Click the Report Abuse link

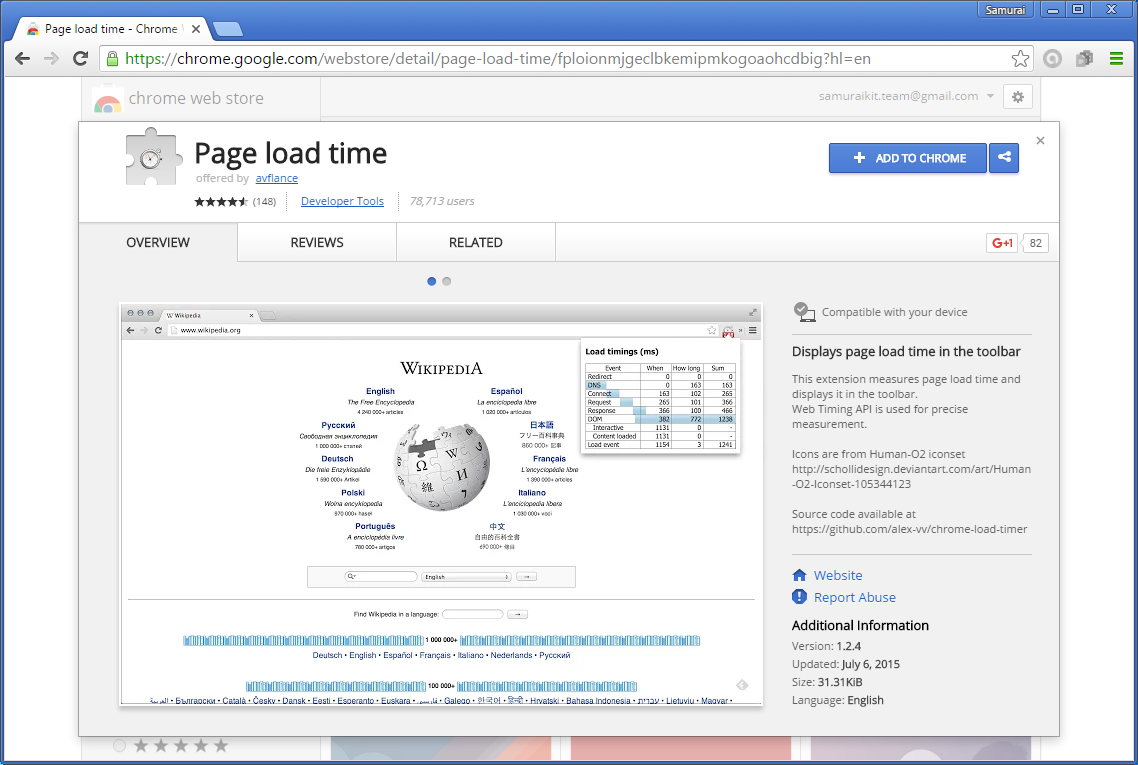(x=854, y=597)
